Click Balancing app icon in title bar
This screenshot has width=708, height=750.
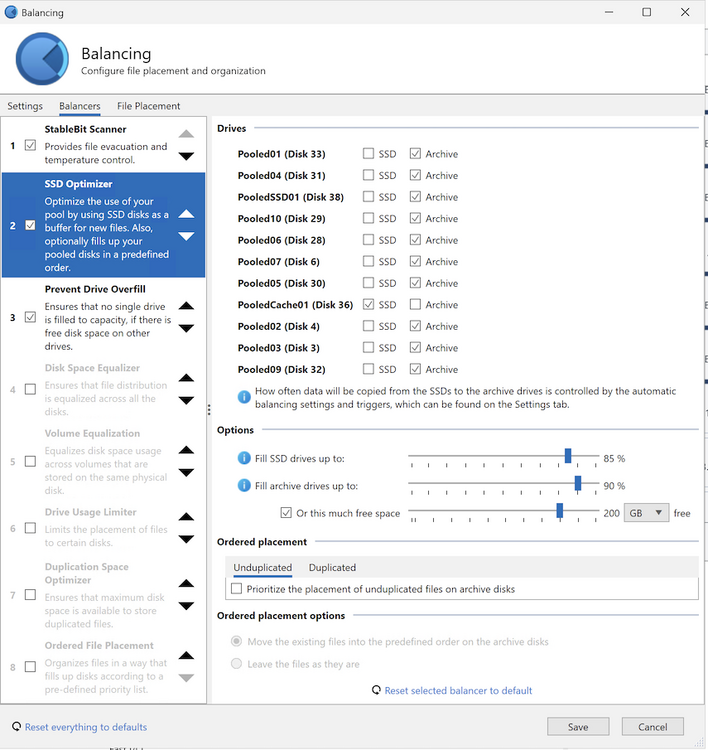coord(11,12)
